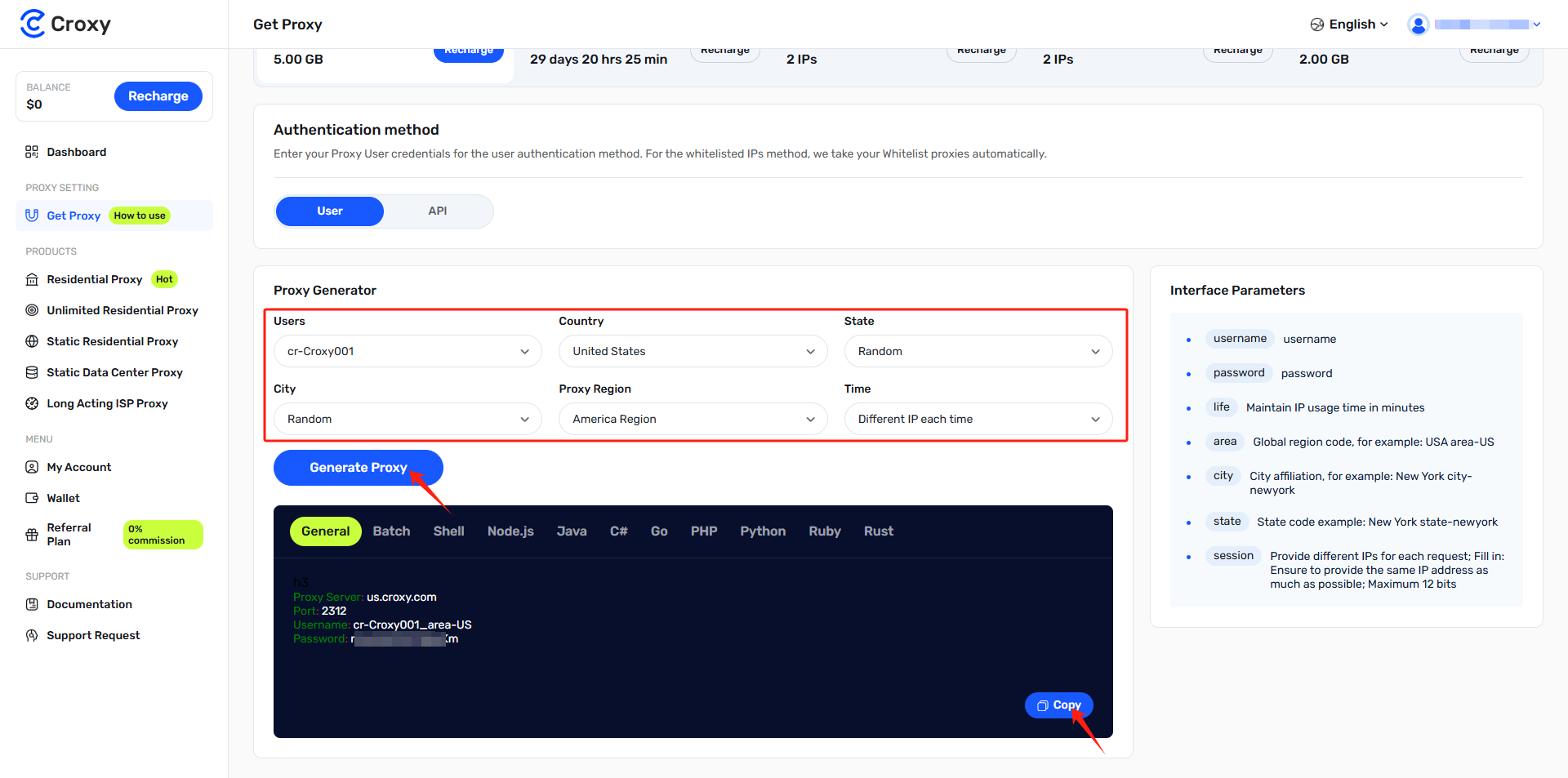Viewport: 1568px width, 778px height.
Task: Click the Wallet icon in sidebar
Action: coord(32,498)
